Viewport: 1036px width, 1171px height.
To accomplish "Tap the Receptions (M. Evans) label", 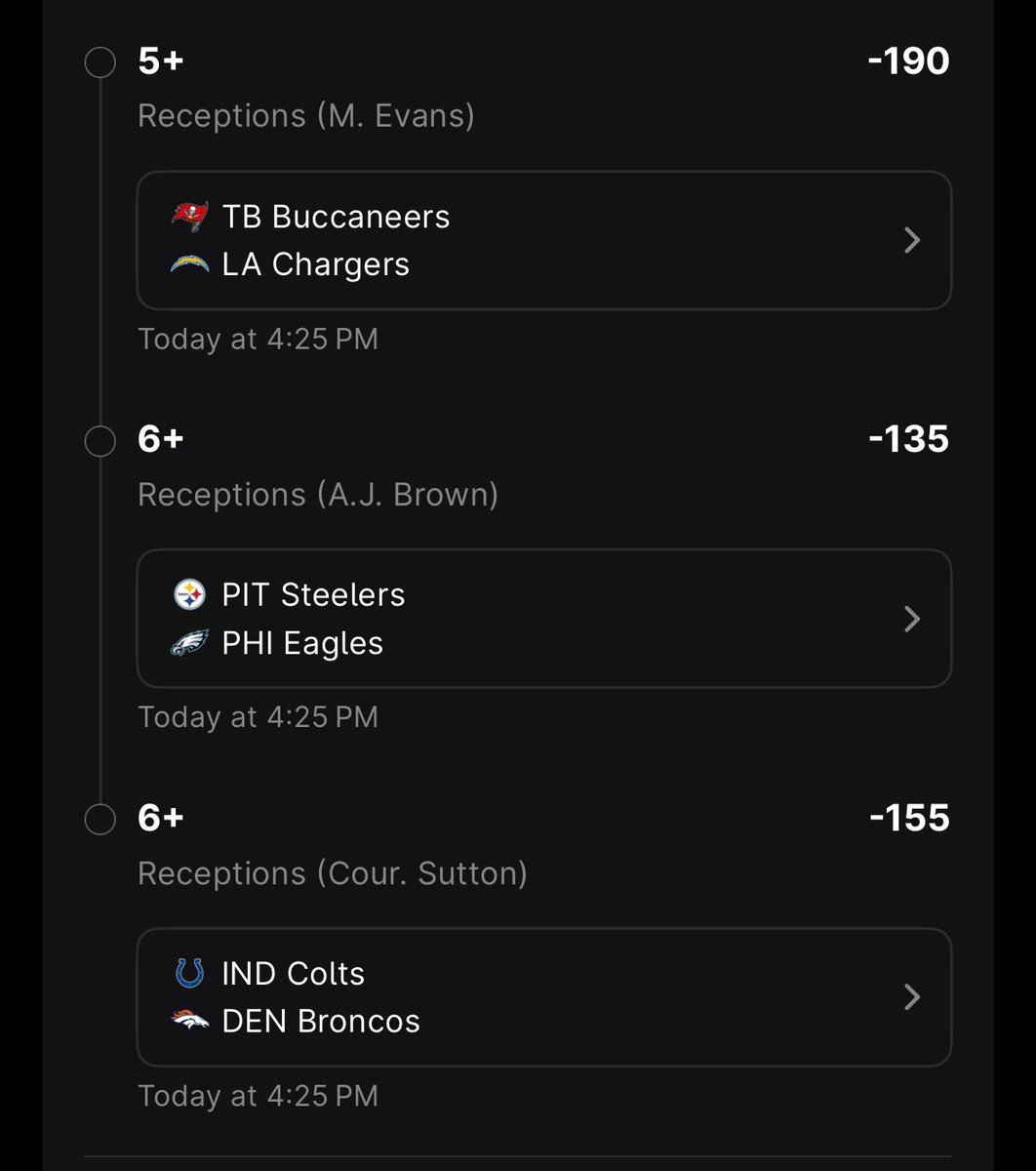I will (x=306, y=116).
